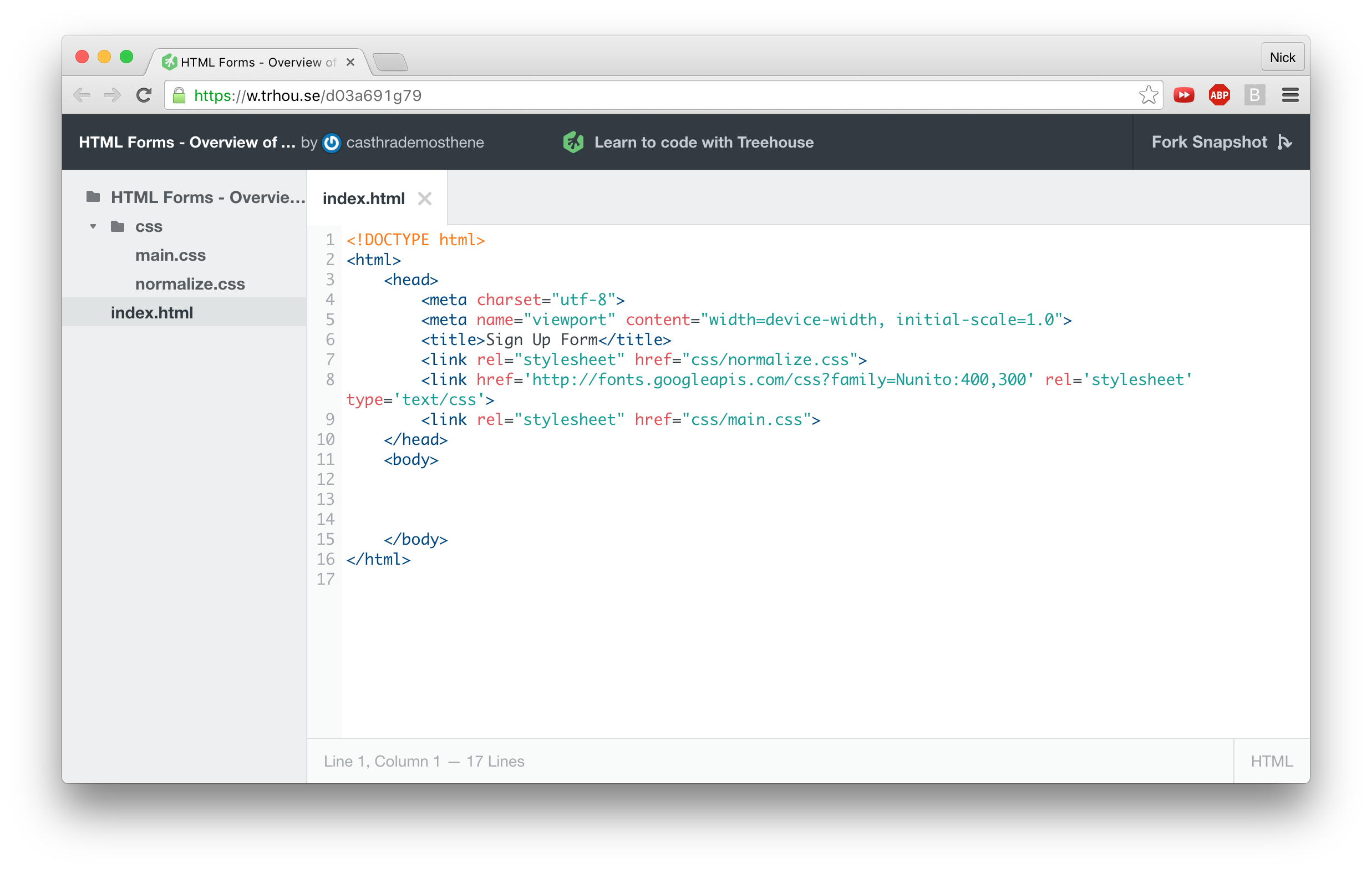Viewport: 1372px width, 872px height.
Task: Collapse the css folder triangle
Action: [x=93, y=227]
